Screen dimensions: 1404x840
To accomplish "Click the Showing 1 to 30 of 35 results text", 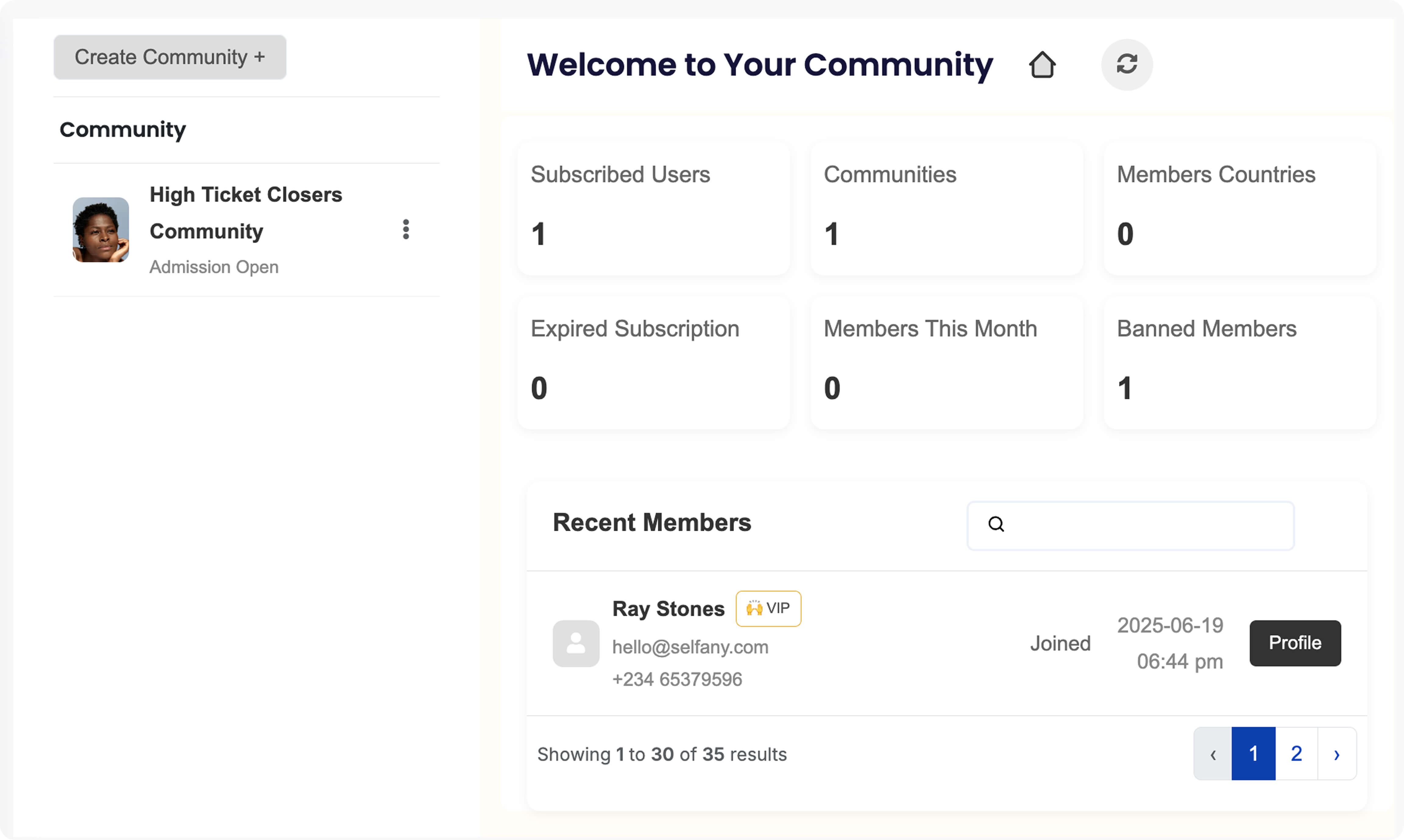I will (662, 754).
